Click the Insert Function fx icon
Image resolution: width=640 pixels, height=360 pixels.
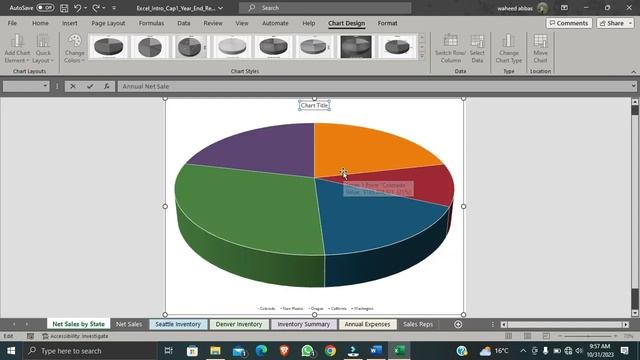[x=107, y=86]
